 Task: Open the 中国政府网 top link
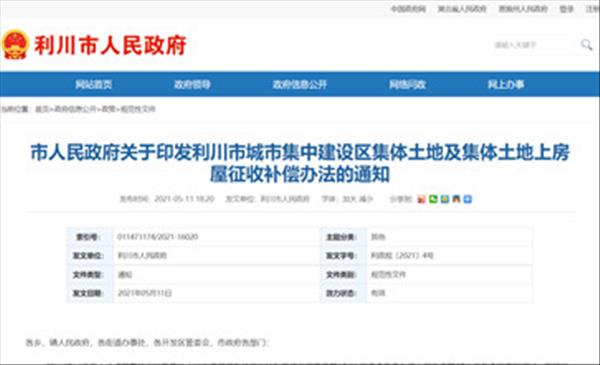point(408,9)
